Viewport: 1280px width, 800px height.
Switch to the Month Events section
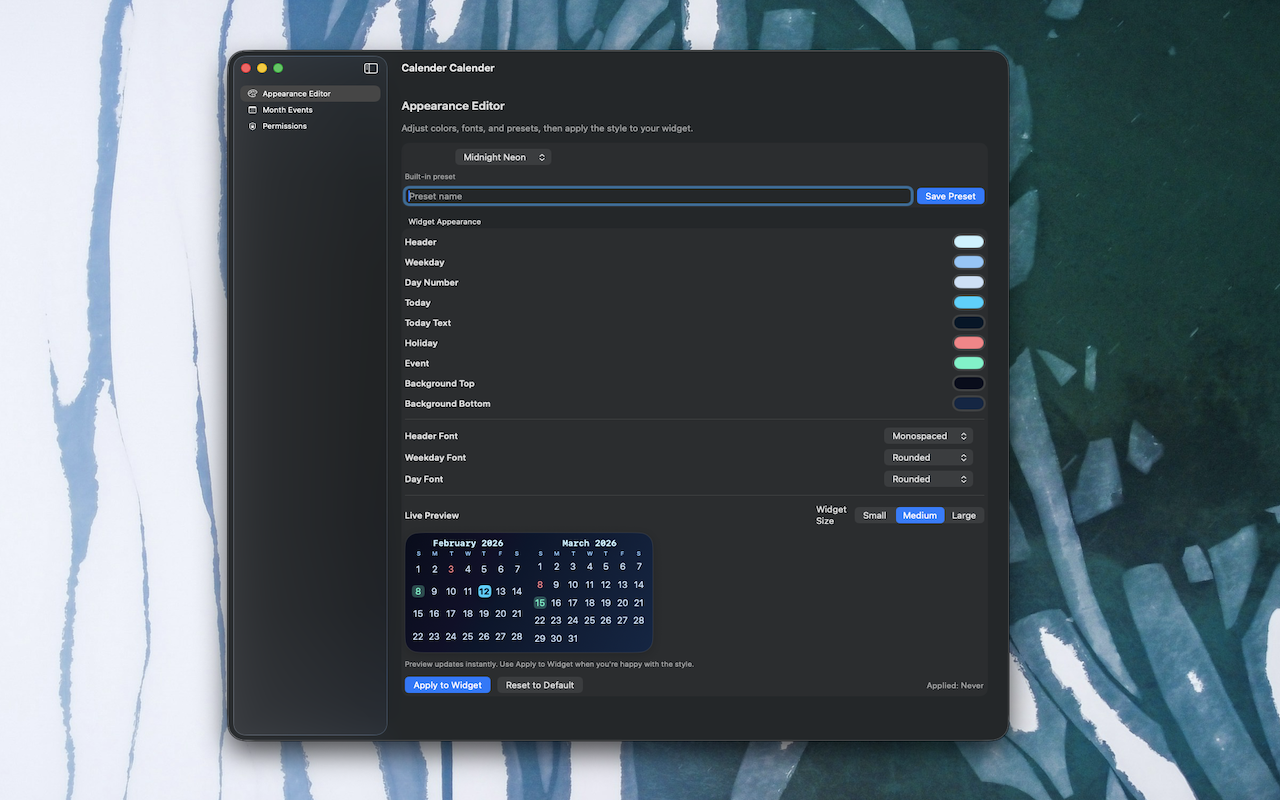coord(288,109)
